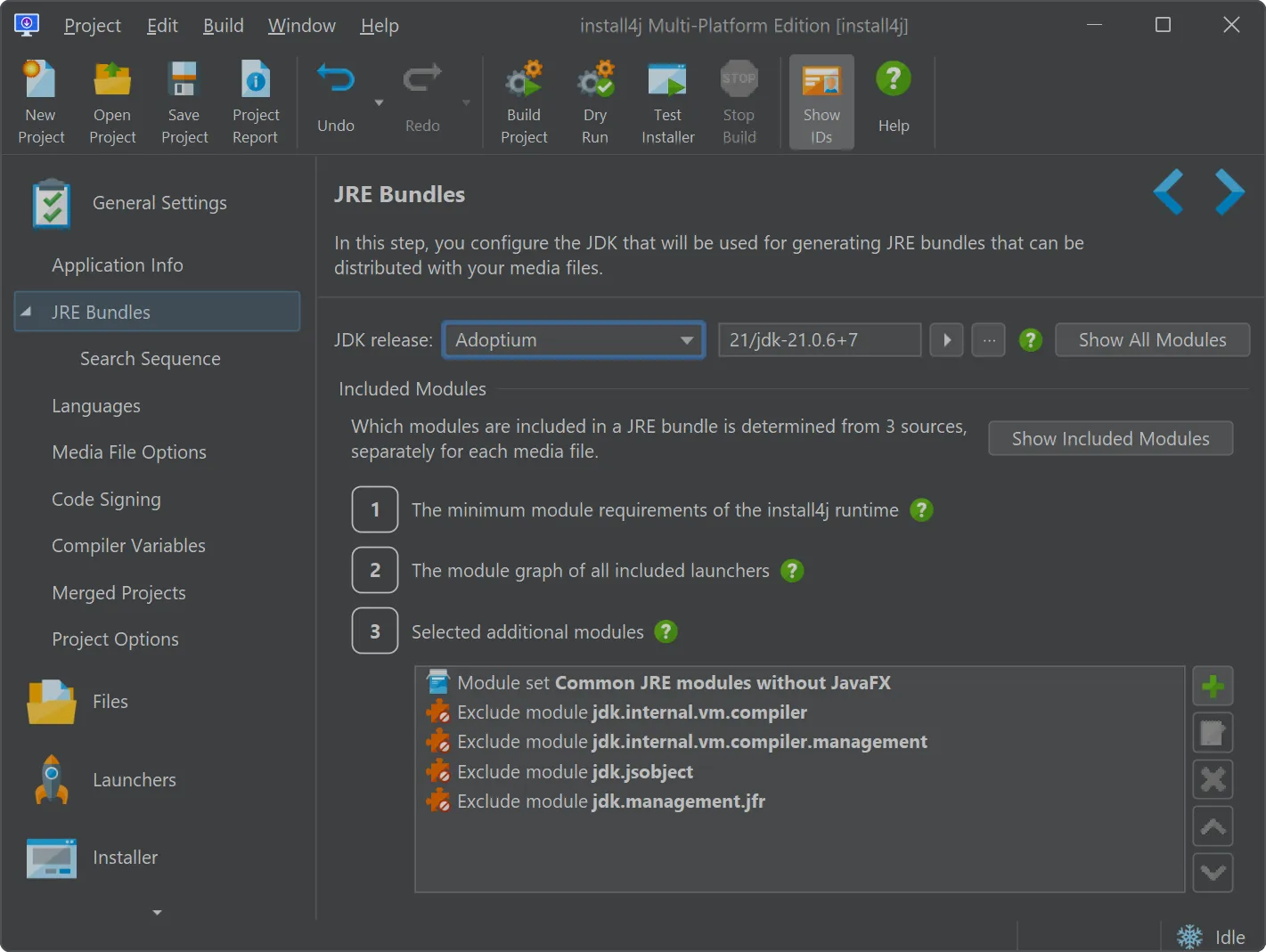Open the JDK release provider dropdown
Viewport: 1266px width, 952px height.
point(574,340)
